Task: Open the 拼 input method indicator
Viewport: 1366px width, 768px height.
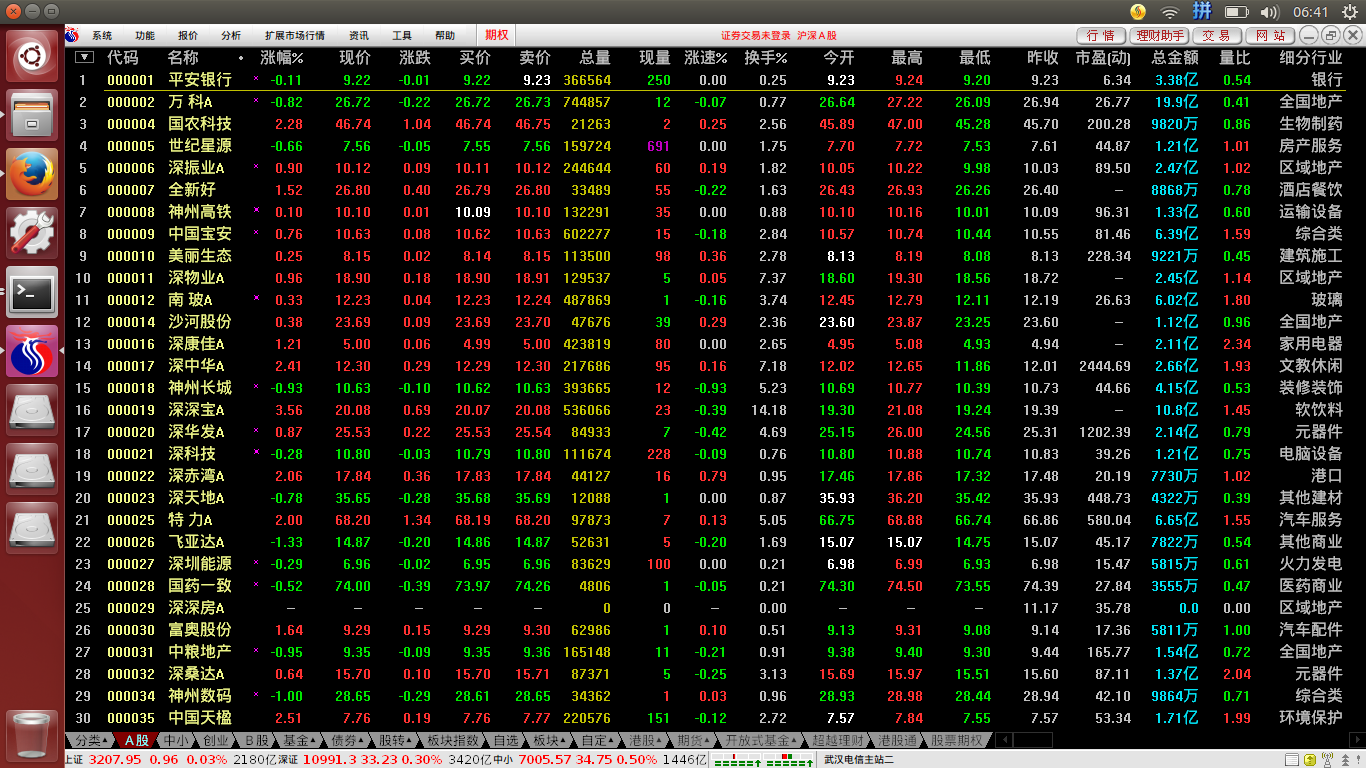Action: [1204, 12]
